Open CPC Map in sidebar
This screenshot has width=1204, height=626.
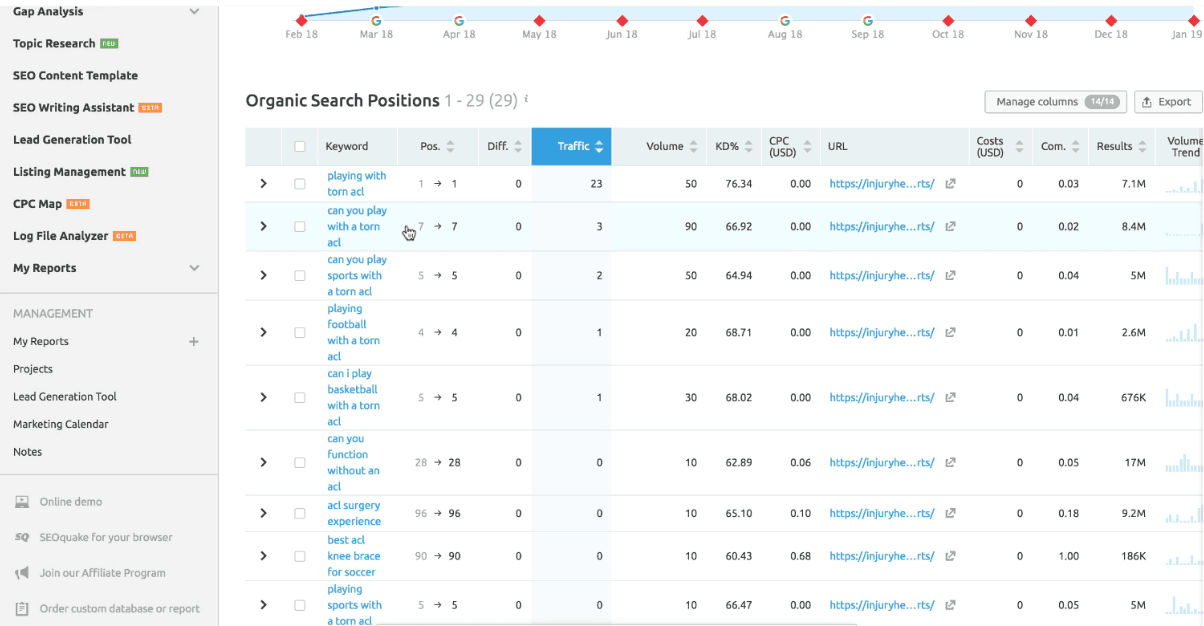[x=37, y=204]
